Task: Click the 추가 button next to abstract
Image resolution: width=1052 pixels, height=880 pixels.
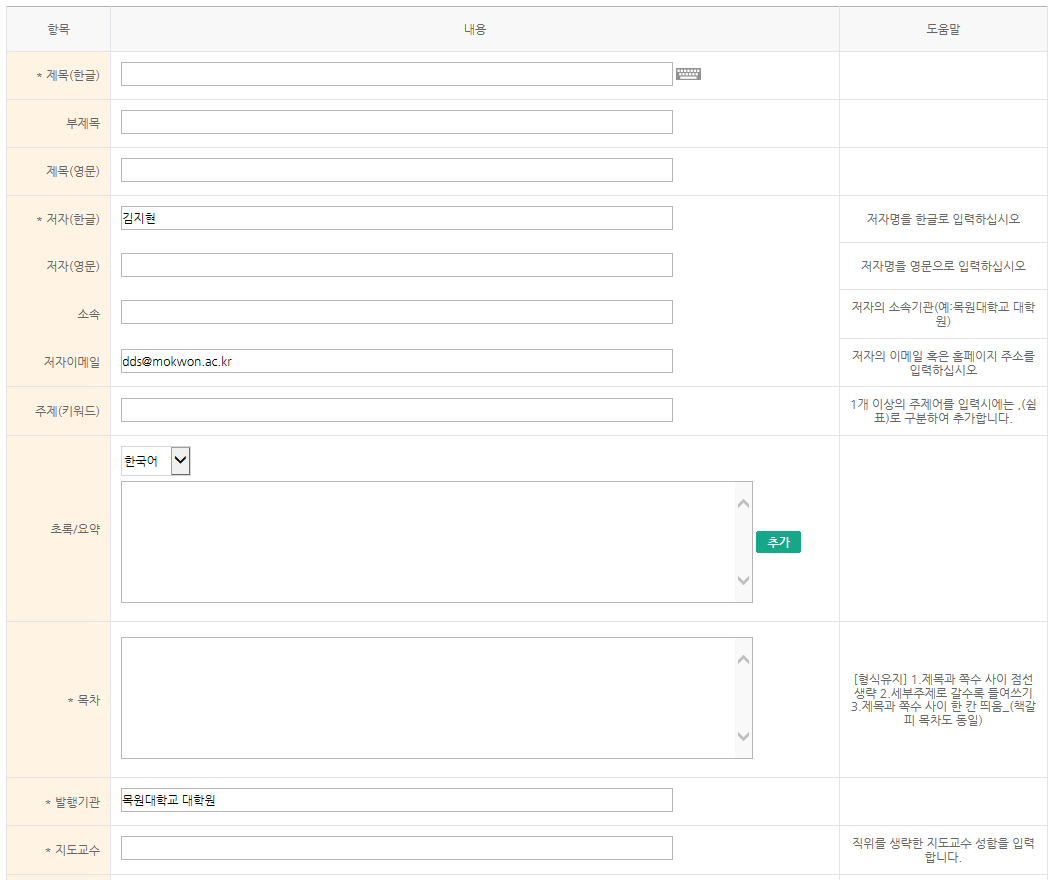Action: click(x=778, y=542)
